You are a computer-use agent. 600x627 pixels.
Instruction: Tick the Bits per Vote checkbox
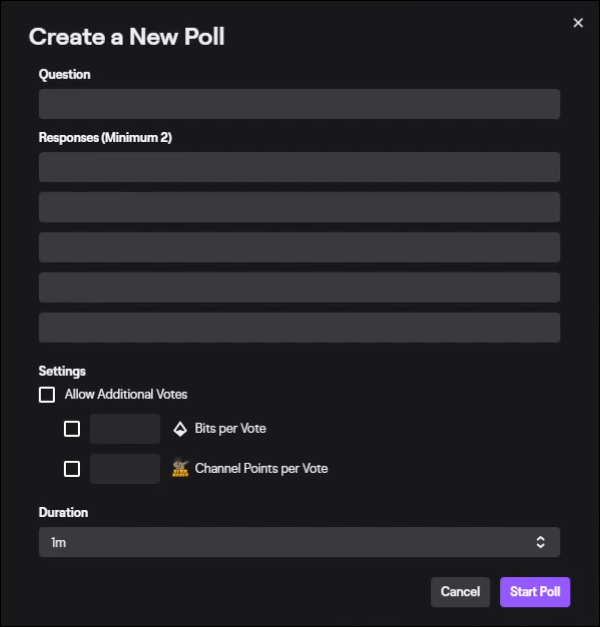(x=72, y=429)
